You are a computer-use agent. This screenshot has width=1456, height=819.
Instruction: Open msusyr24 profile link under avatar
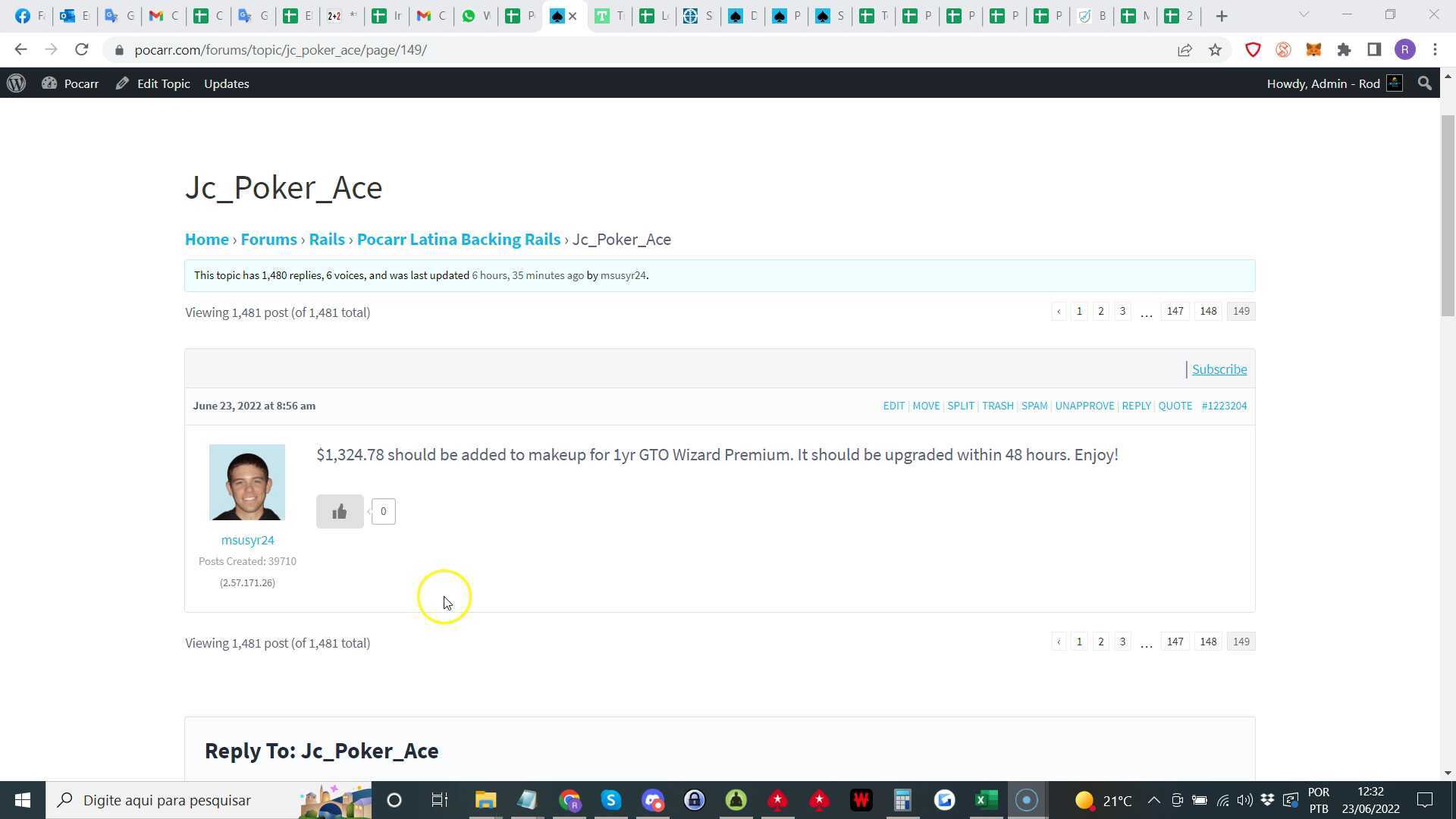(247, 540)
